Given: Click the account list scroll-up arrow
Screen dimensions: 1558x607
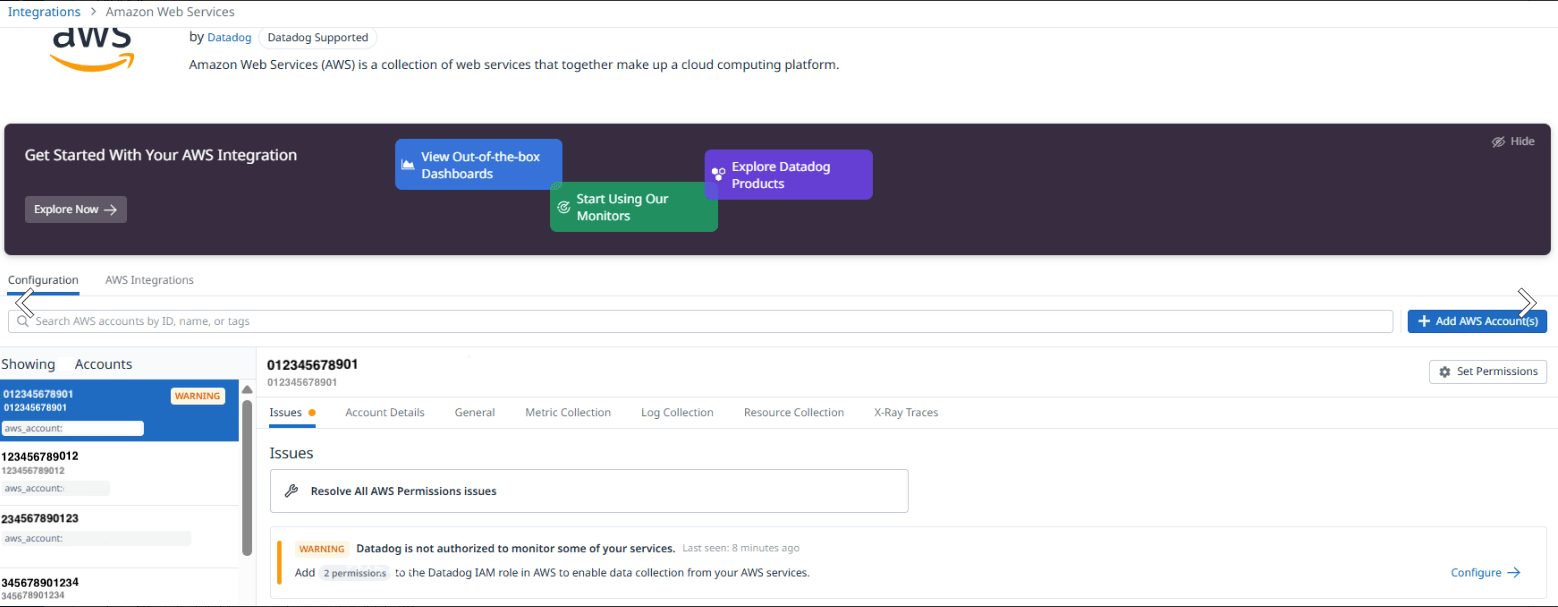Looking at the screenshot, I should tap(247, 389).
